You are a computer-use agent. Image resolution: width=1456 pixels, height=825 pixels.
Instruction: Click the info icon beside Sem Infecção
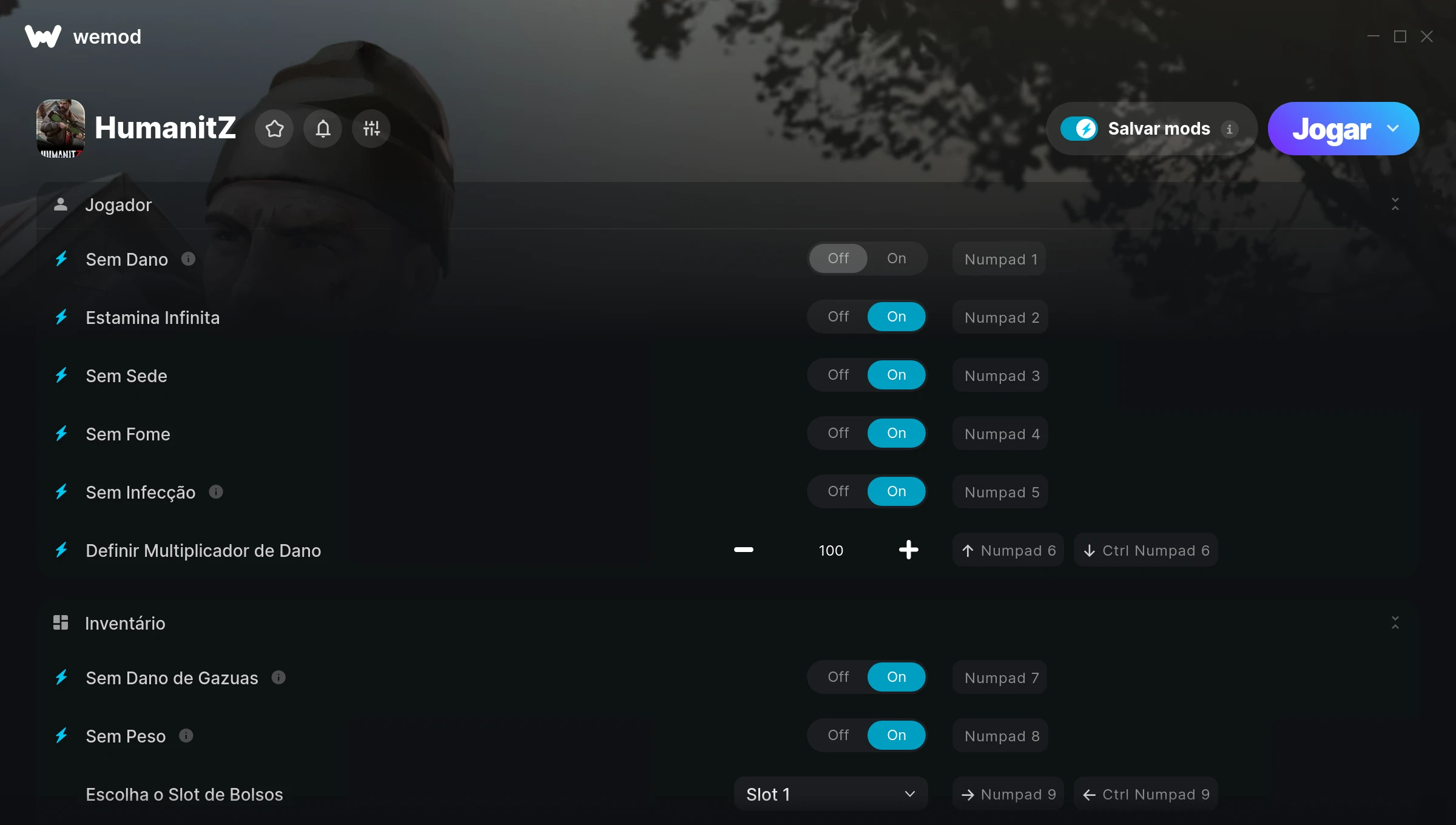216,492
